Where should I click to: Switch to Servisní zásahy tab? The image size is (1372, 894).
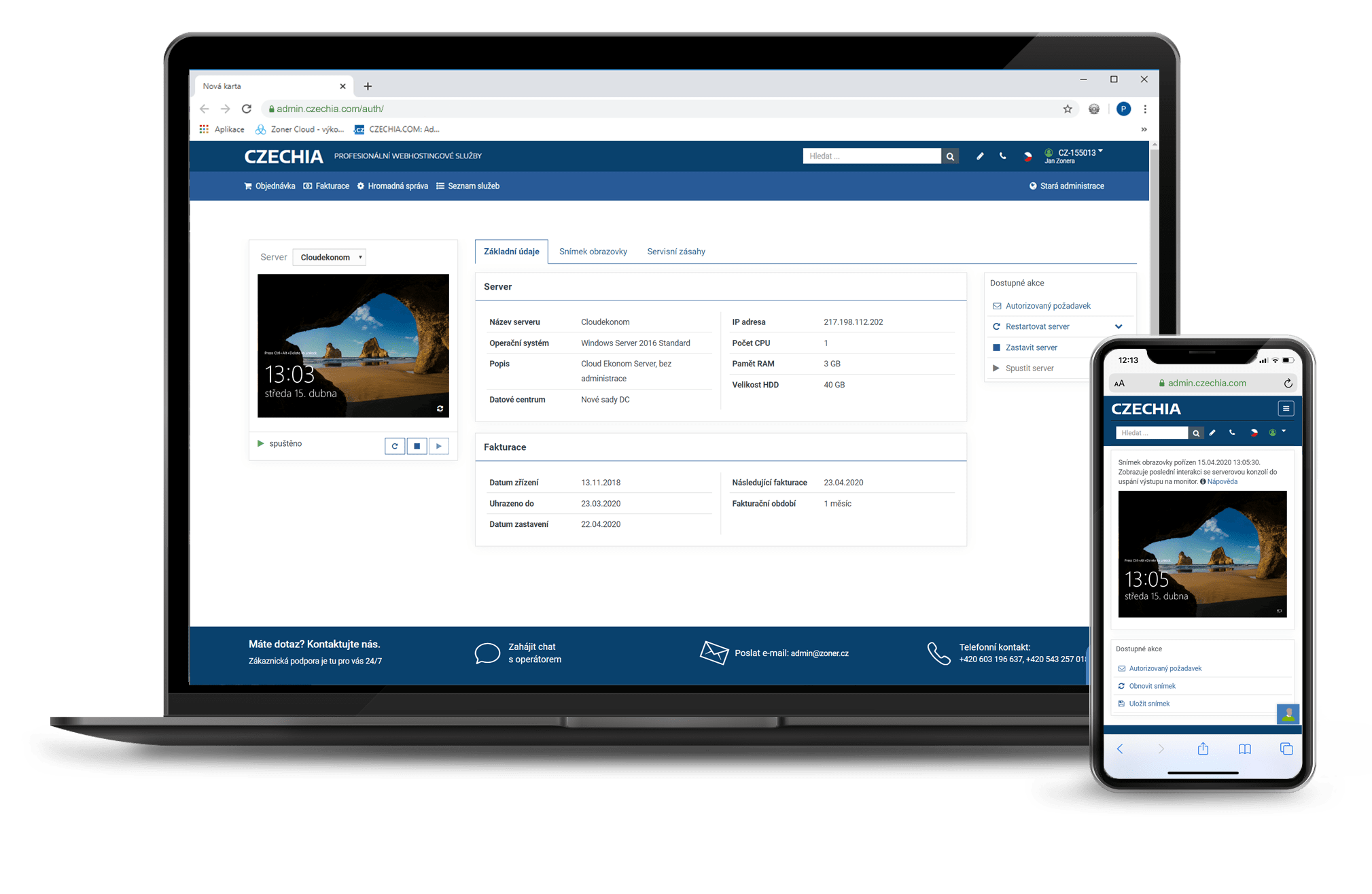[676, 252]
